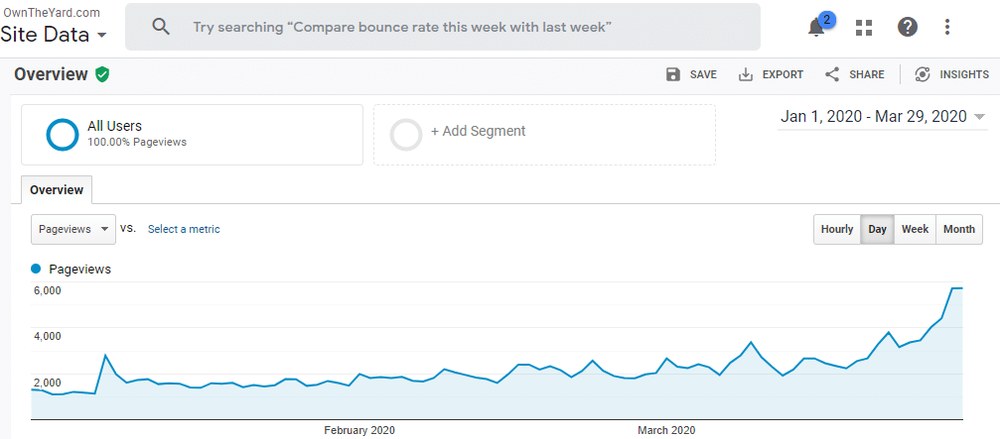Viewport: 1000px width, 439px height.
Task: Click the Jan 1, 2020 - Mar 29, 2020 date text
Action: coord(874,117)
